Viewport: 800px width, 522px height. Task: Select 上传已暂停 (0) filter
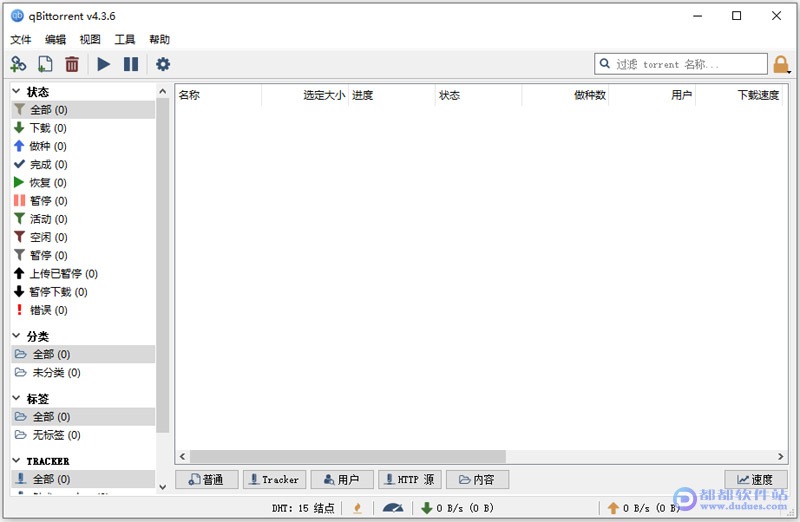point(83,274)
